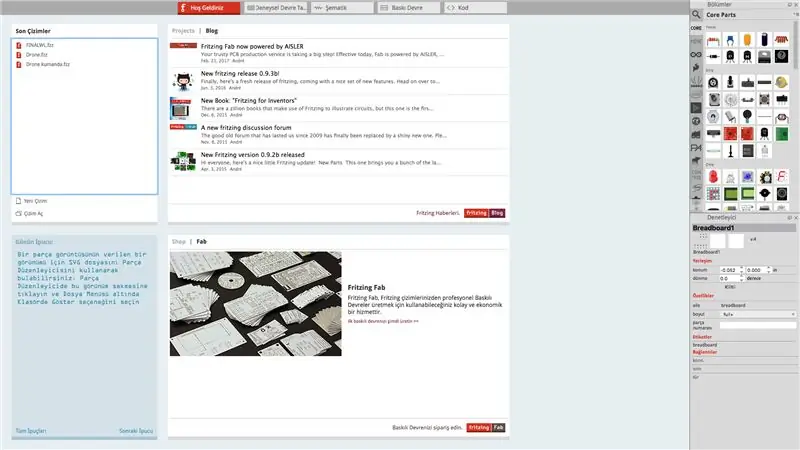Click the Fritzing Fab button
The image size is (800, 450).
pos(486,428)
